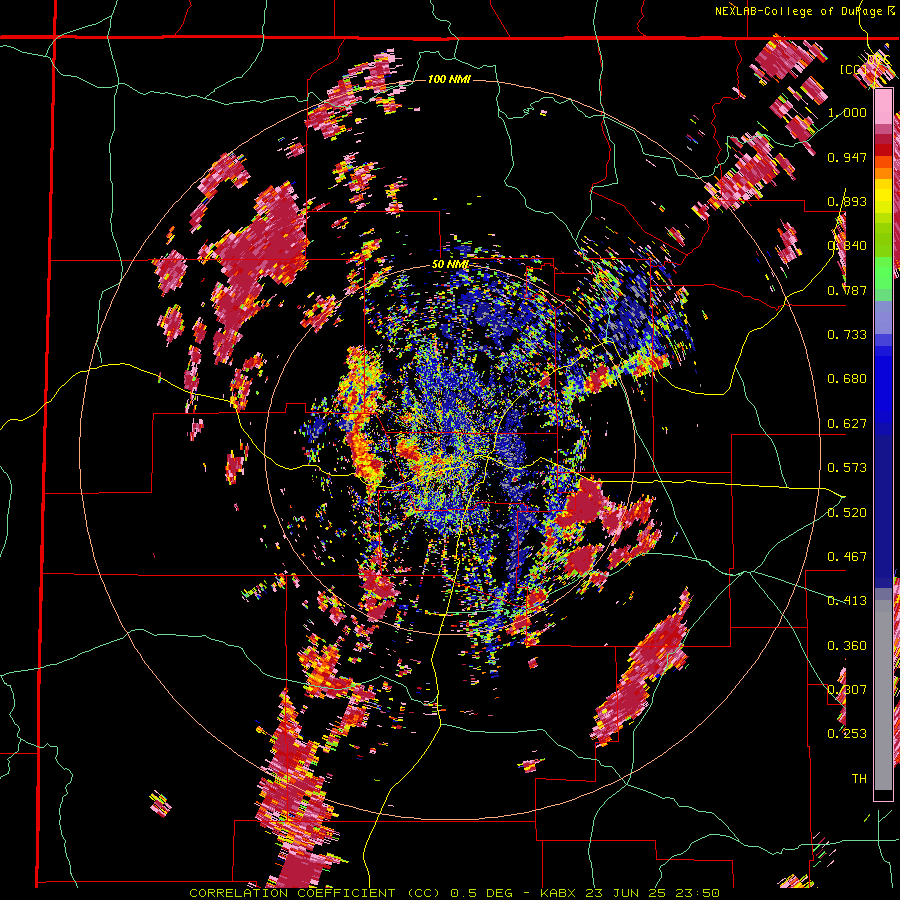This screenshot has width=900, height=900.
Task: Click the 0.573 scale value
Action: coord(847,468)
